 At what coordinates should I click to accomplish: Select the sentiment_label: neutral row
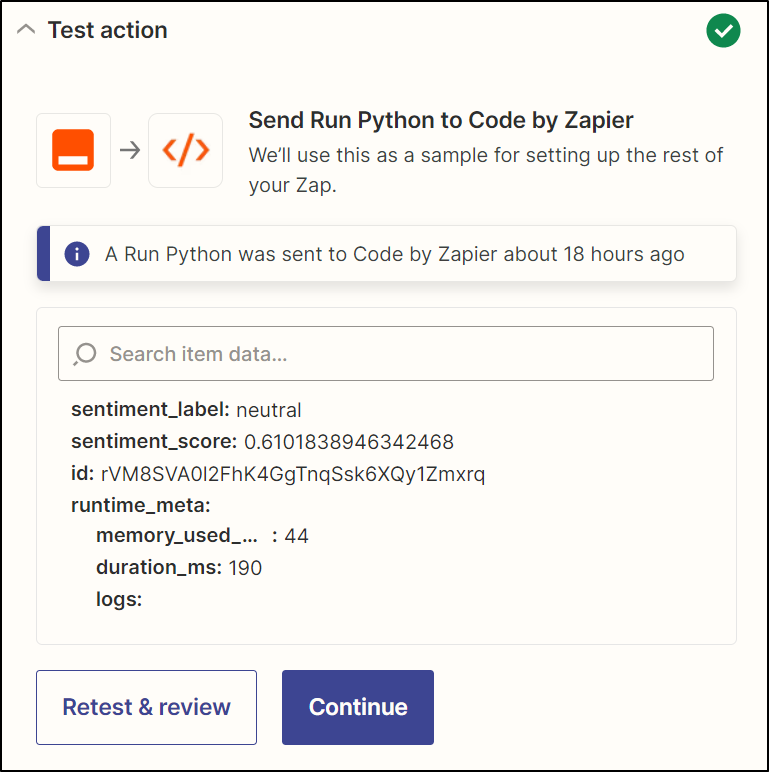click(186, 410)
